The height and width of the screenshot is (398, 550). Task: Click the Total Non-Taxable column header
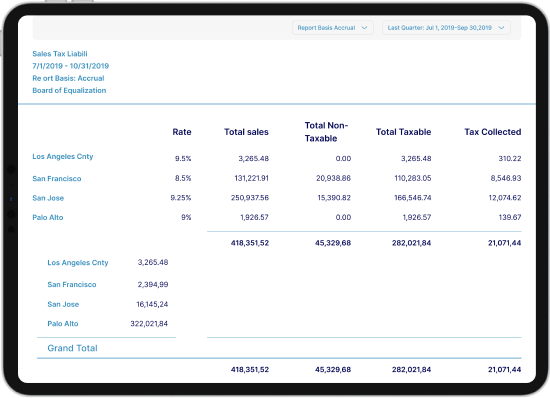point(326,132)
